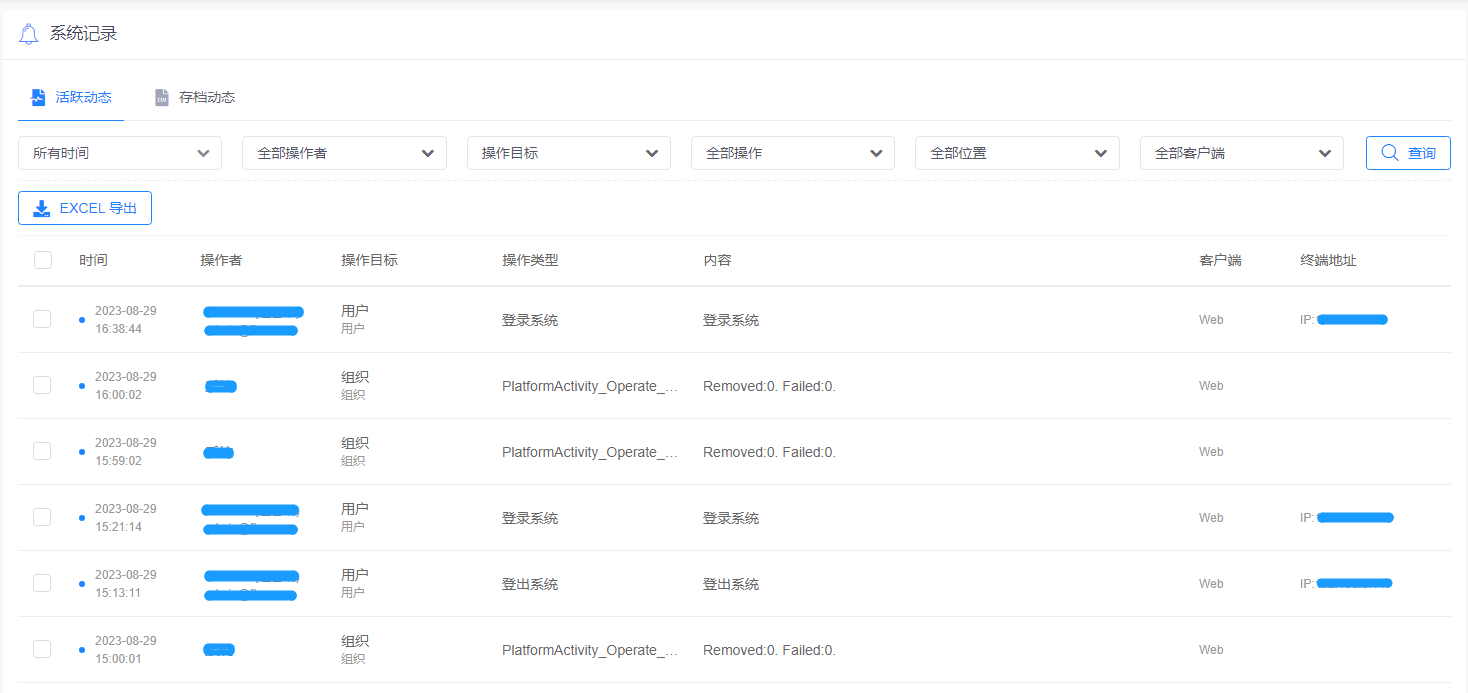
Task: Expand the 全部操作者 operator dropdown
Action: point(344,153)
